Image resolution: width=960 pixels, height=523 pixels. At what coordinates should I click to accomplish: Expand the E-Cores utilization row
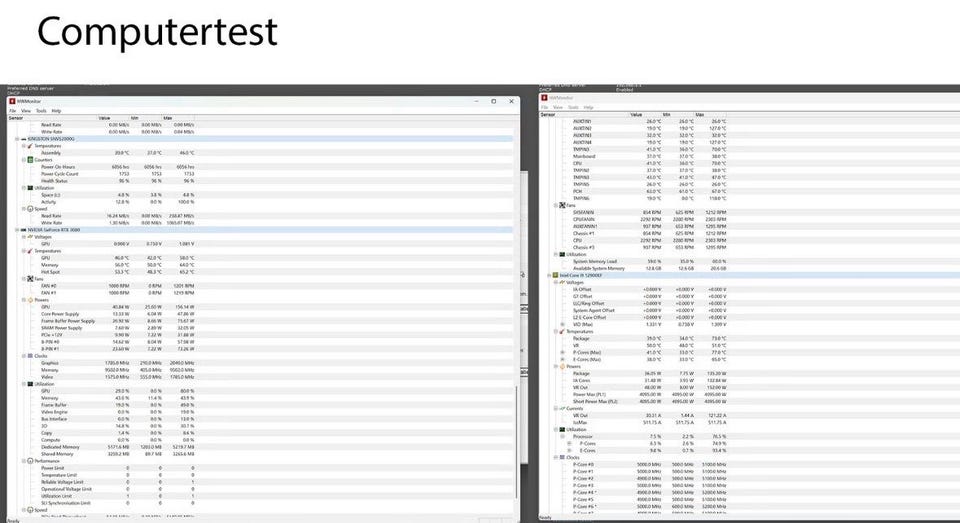point(569,450)
